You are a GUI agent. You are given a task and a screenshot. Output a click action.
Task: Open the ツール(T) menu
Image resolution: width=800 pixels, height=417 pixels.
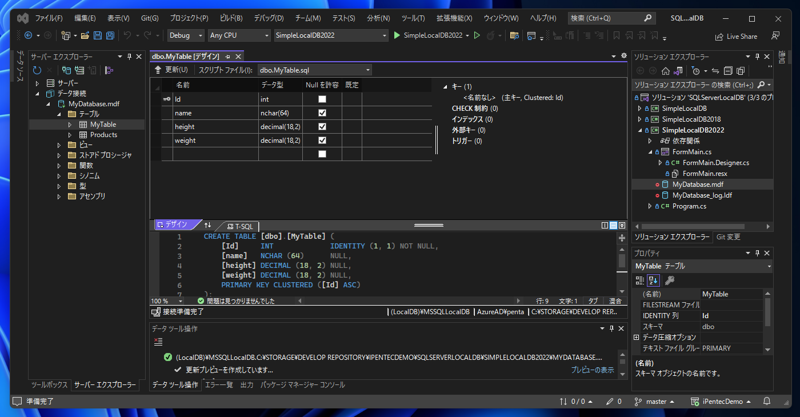tap(413, 18)
